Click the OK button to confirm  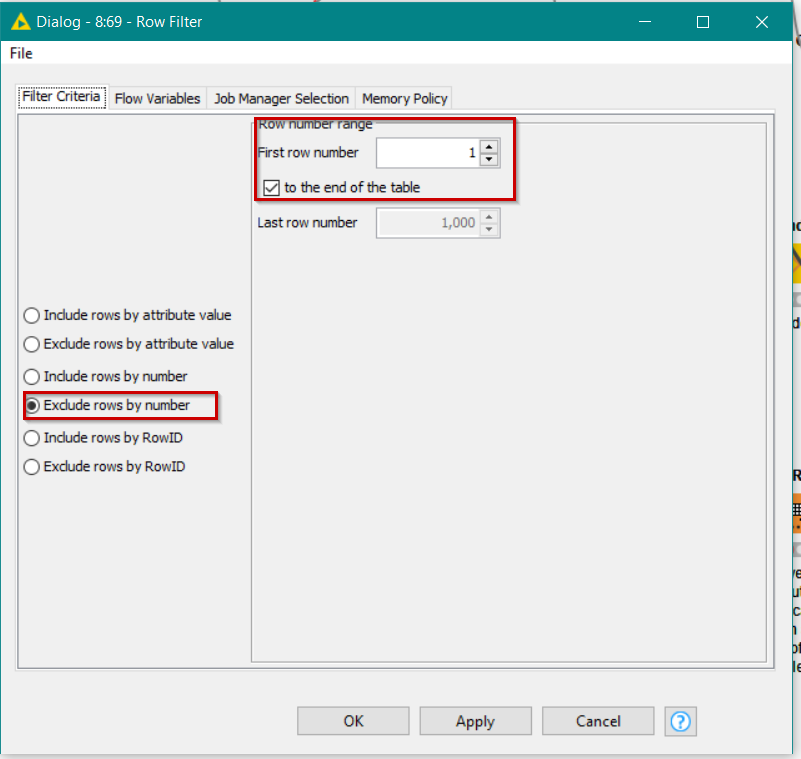pyautogui.click(x=352, y=720)
